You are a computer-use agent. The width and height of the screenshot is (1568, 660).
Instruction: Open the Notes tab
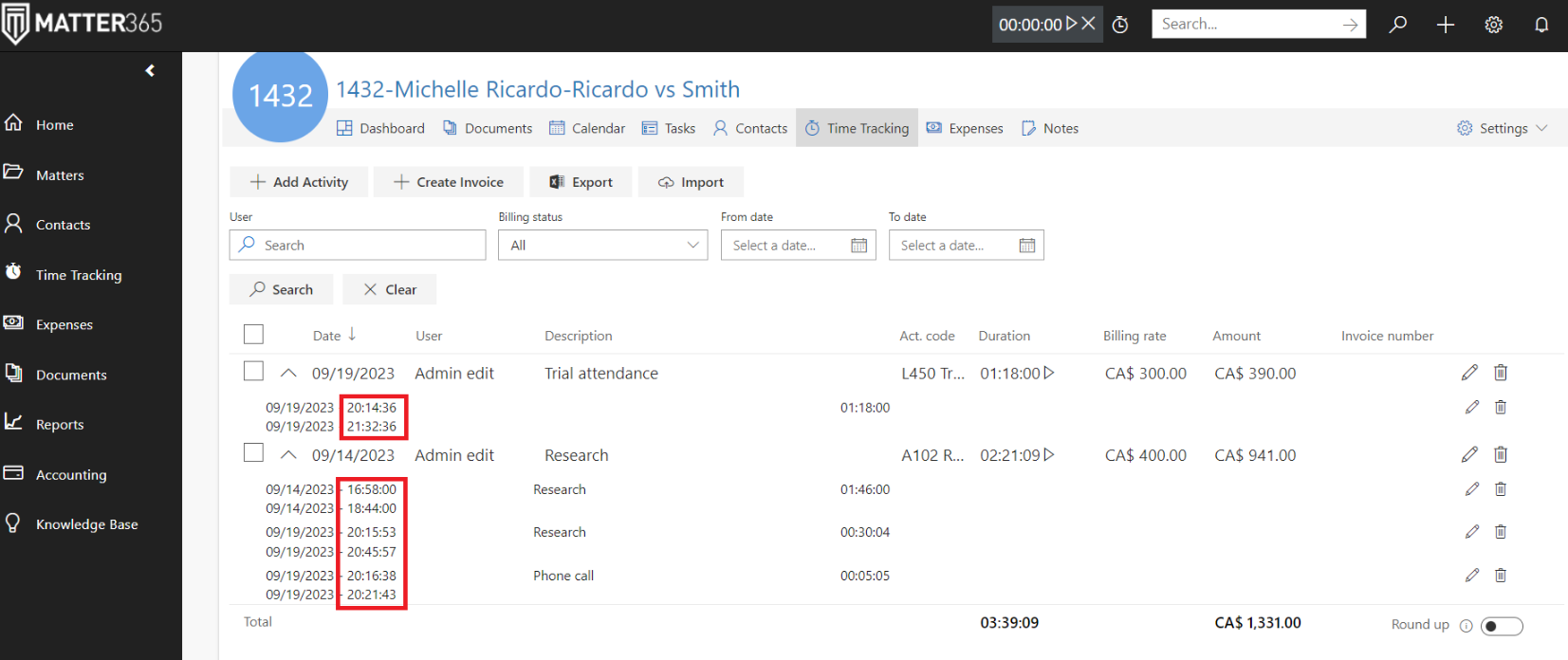[x=1050, y=128]
